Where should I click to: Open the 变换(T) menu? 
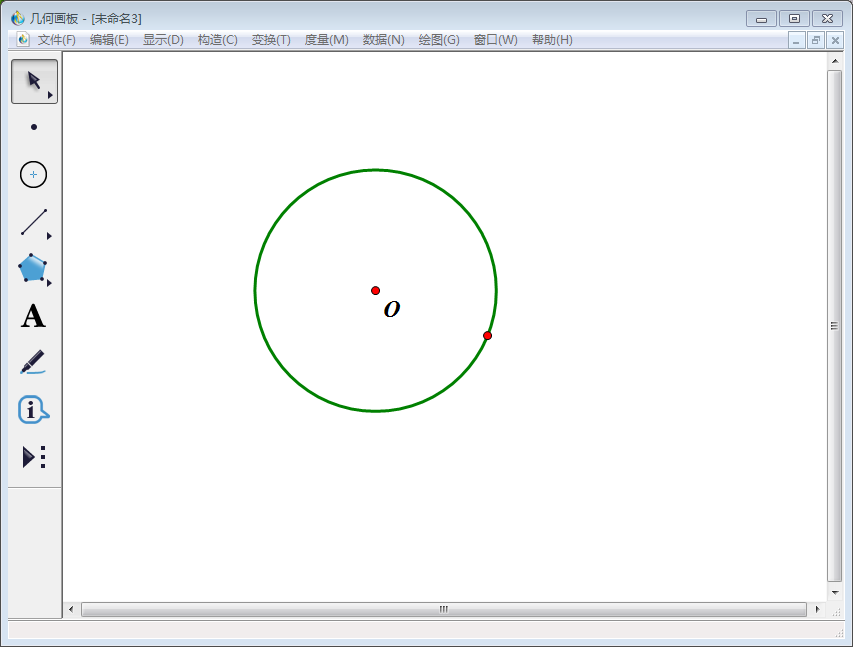pos(271,40)
